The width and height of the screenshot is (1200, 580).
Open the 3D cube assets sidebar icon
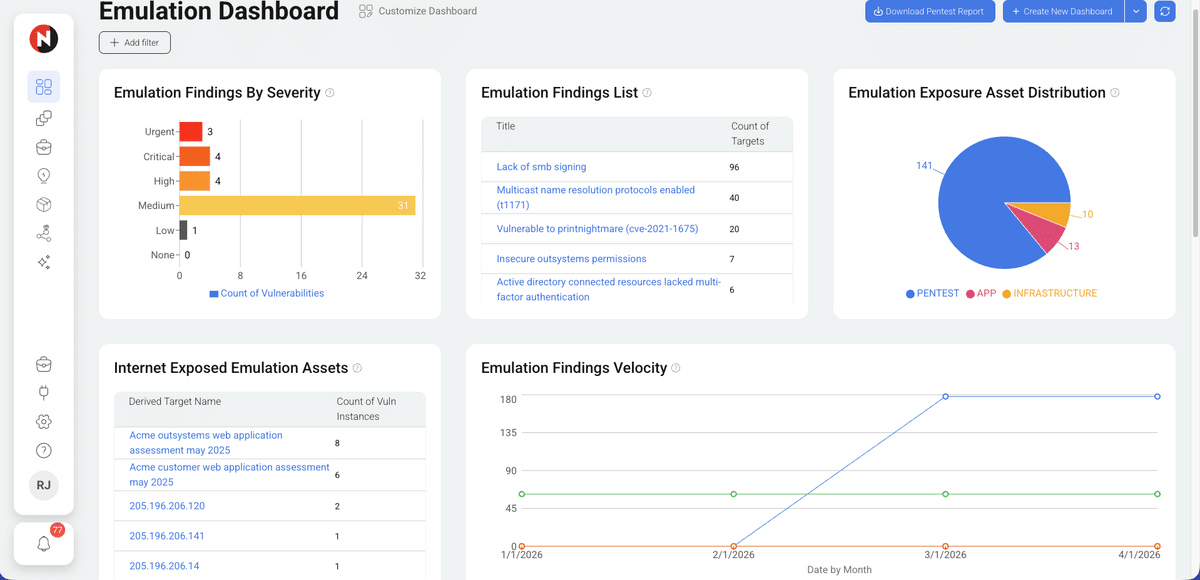(x=44, y=205)
